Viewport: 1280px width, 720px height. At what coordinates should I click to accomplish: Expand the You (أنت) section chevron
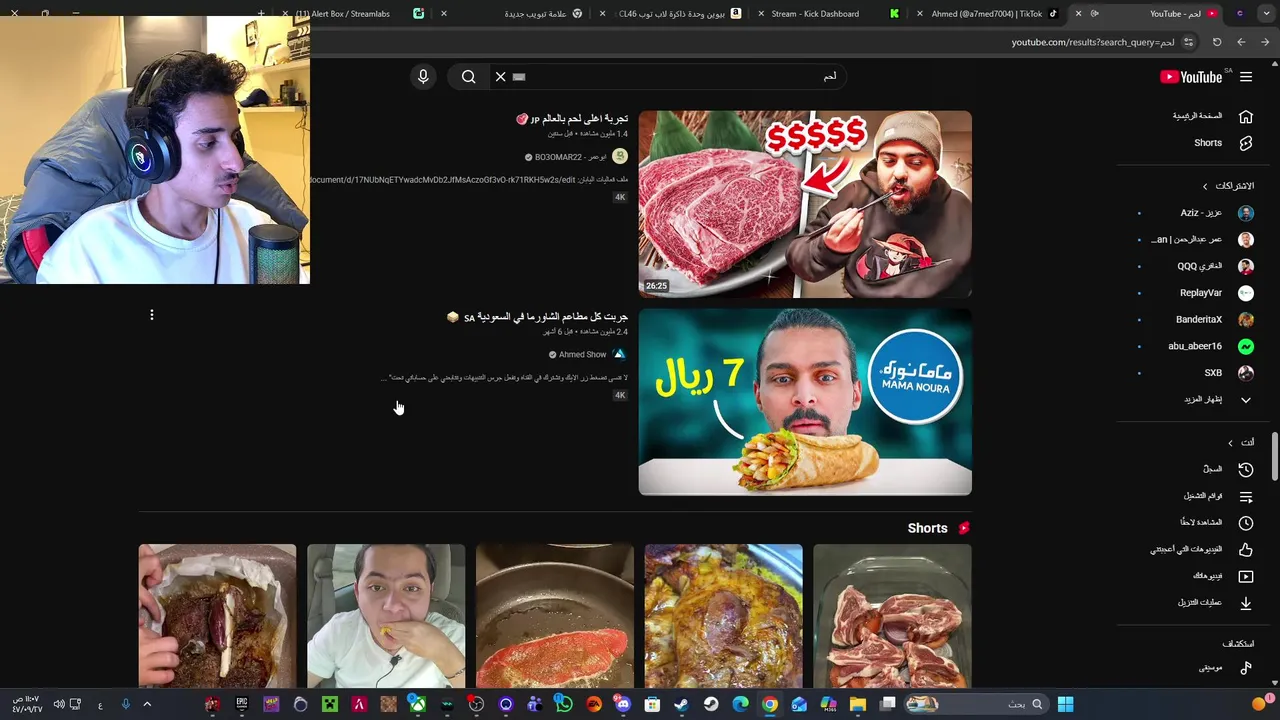click(1230, 443)
